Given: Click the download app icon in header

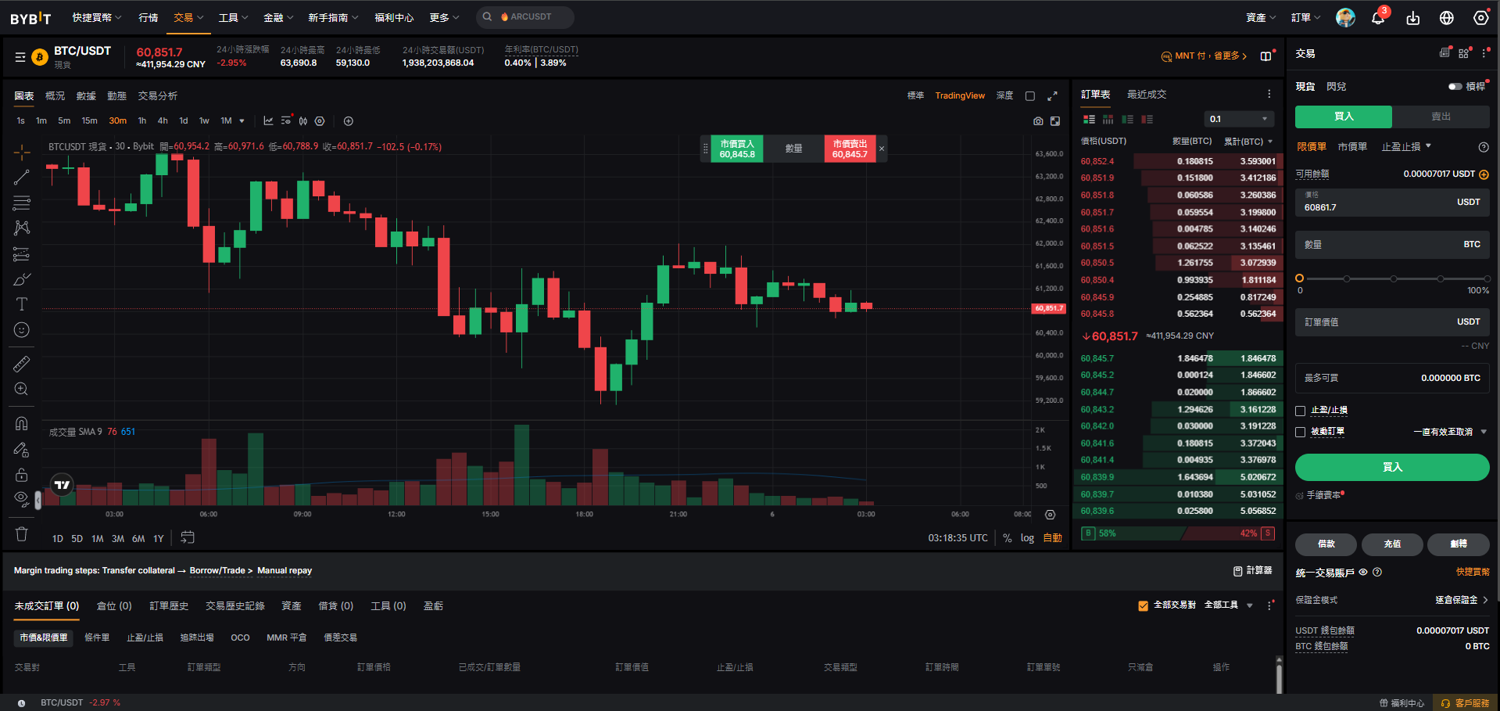Looking at the screenshot, I should (1413, 18).
